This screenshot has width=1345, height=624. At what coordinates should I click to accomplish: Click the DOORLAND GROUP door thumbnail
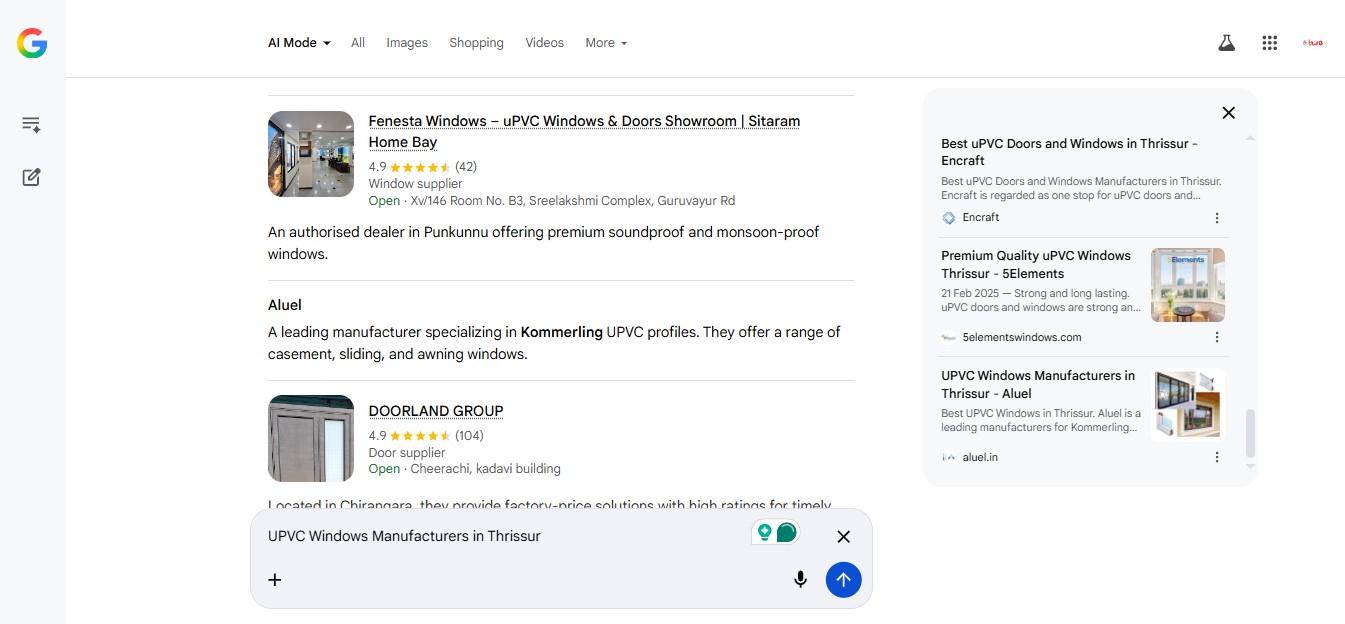coord(311,438)
